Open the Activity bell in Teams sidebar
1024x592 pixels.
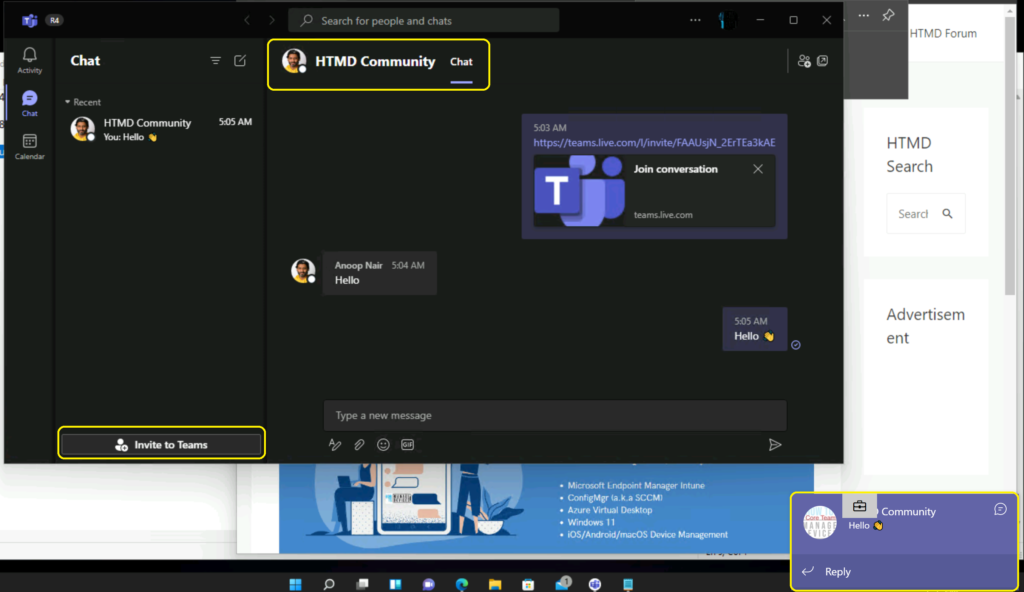(x=29, y=60)
